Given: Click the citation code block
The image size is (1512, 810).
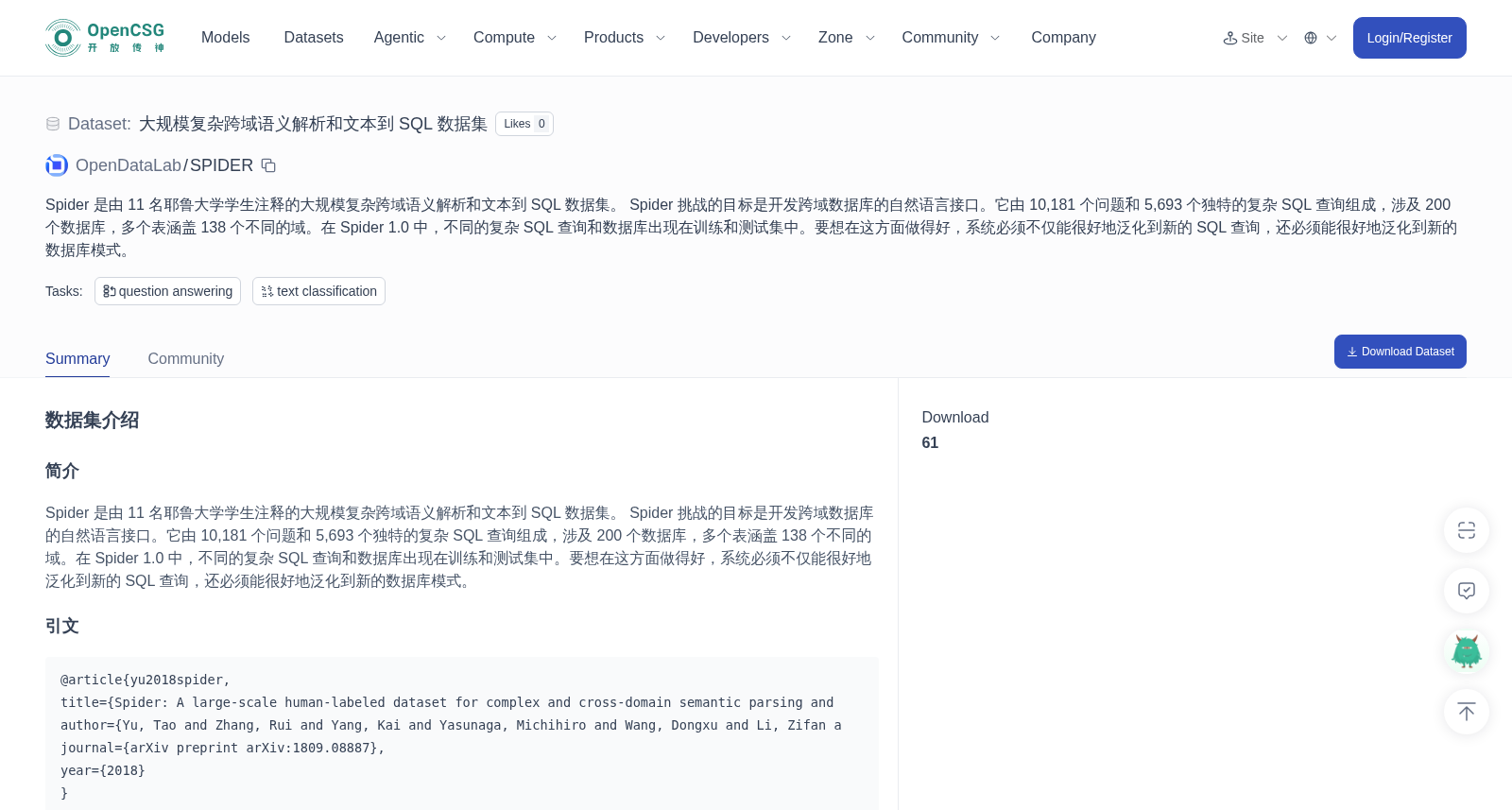Looking at the screenshot, I should point(461,733).
